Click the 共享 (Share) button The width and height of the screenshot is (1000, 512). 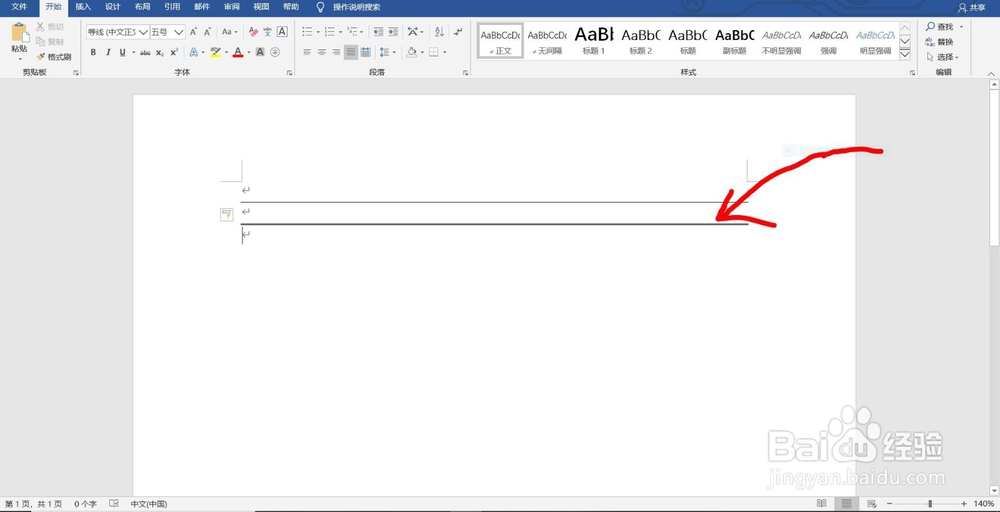click(x=972, y=8)
